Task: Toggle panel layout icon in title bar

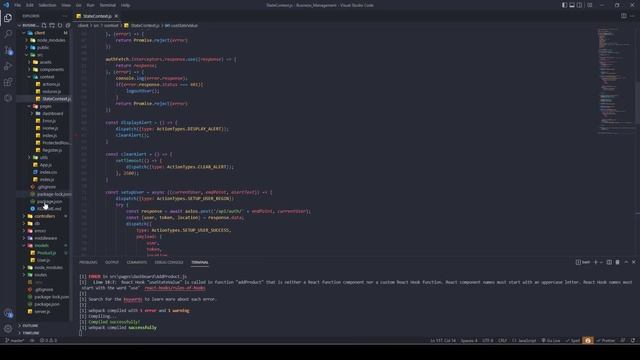Action: (x=572, y=5)
